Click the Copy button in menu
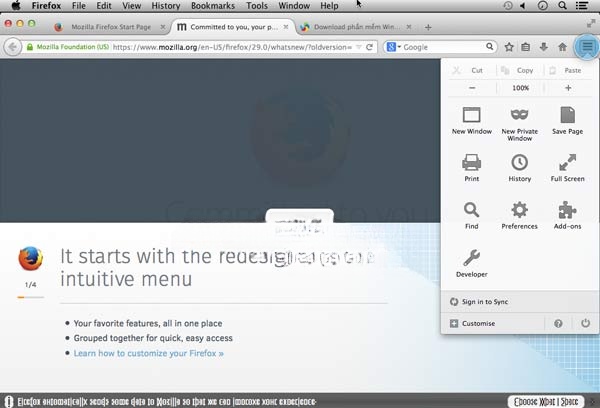The width and height of the screenshot is (600, 408). pos(520,70)
